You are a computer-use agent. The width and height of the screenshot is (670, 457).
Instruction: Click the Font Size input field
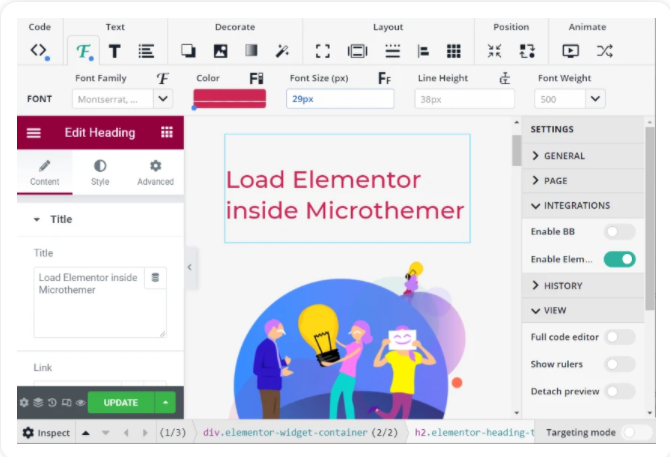[339, 98]
